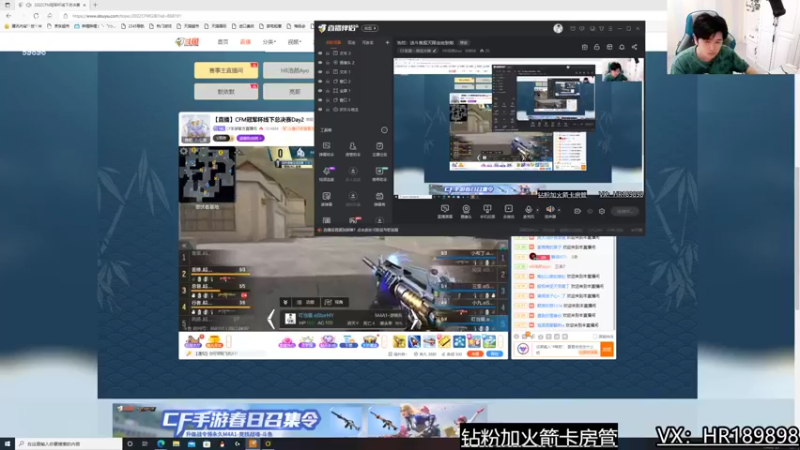The width and height of the screenshot is (800, 450).
Task: Toggle eye icon of the last source row
Action: (x=320, y=109)
